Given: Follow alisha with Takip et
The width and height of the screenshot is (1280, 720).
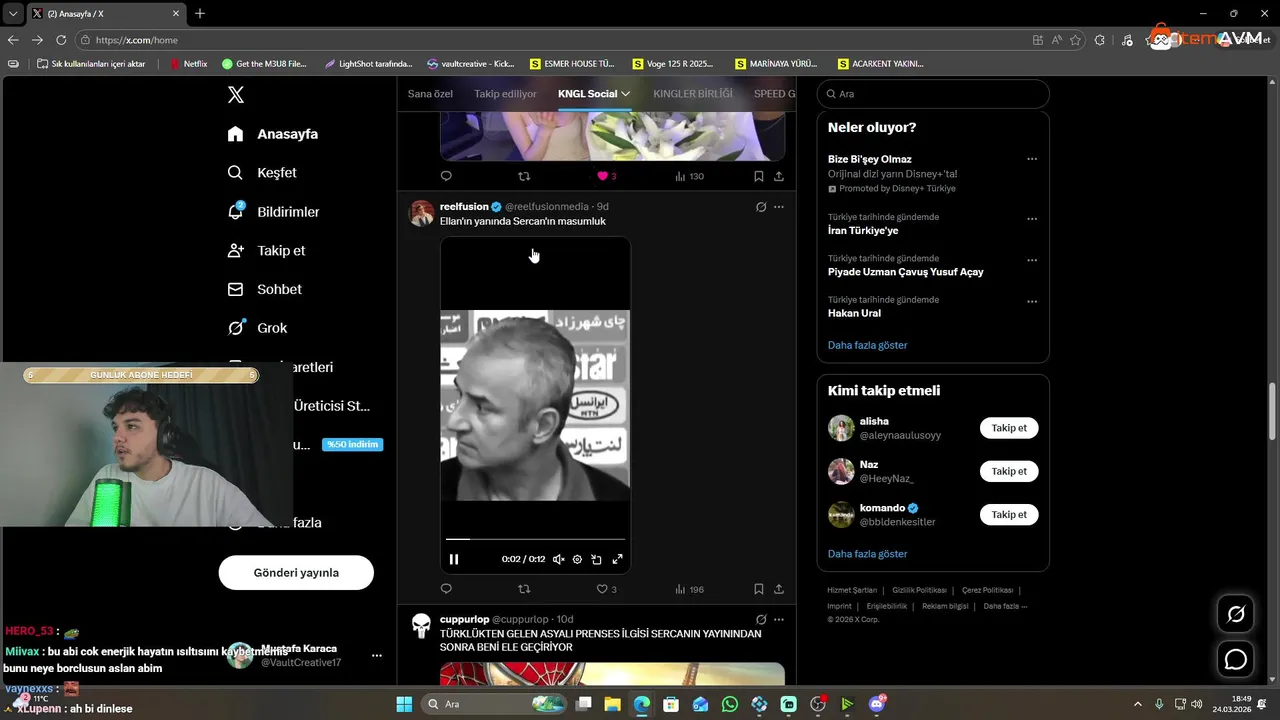Looking at the screenshot, I should pyautogui.click(x=1009, y=428).
